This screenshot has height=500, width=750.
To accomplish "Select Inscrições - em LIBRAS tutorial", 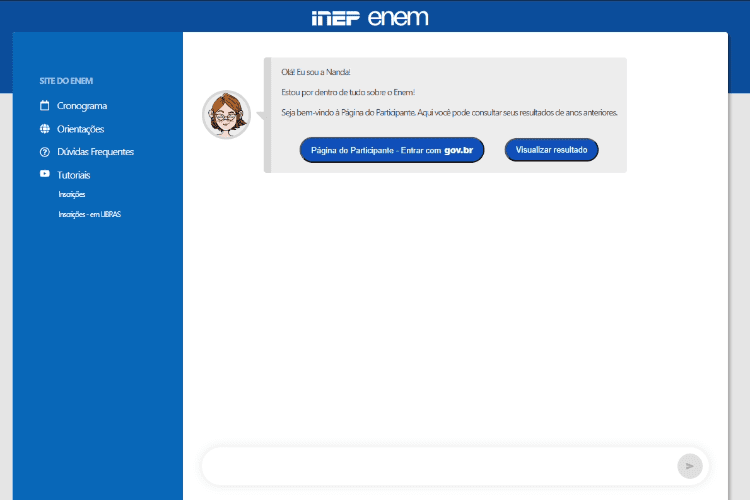I will point(89,214).
